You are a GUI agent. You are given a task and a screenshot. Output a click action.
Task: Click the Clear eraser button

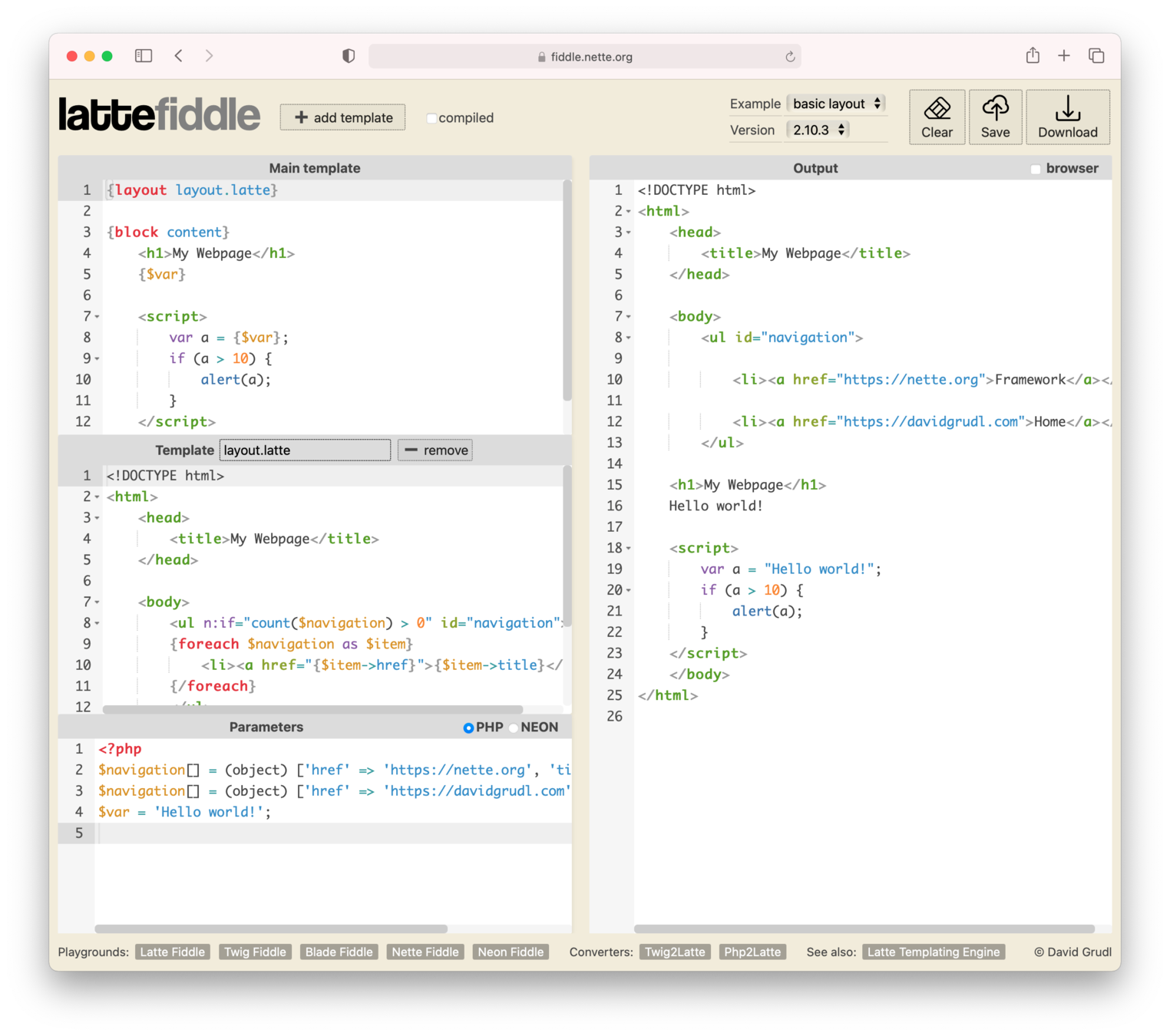point(937,117)
